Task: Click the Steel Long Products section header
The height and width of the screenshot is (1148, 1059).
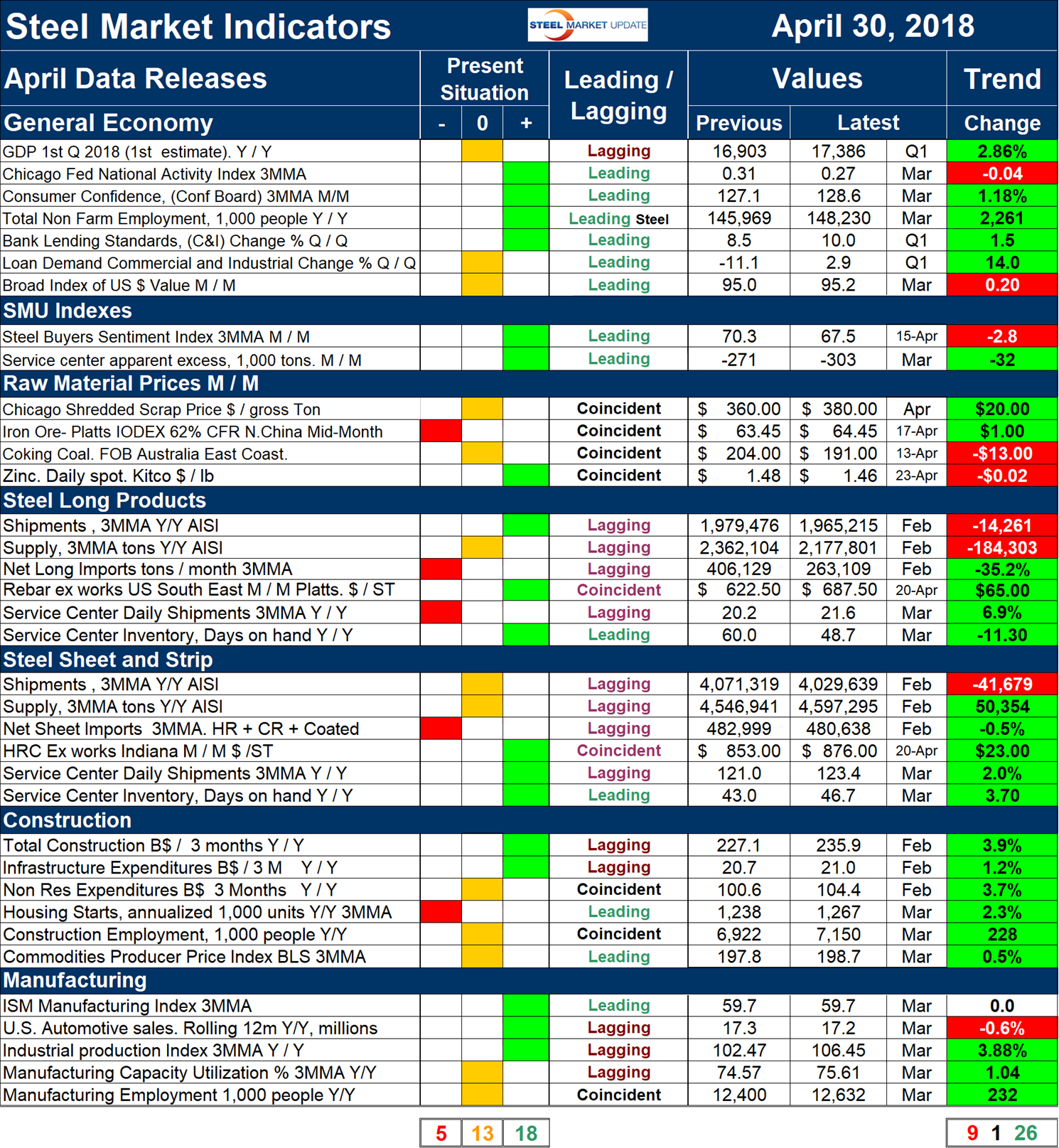Action: tap(105, 500)
